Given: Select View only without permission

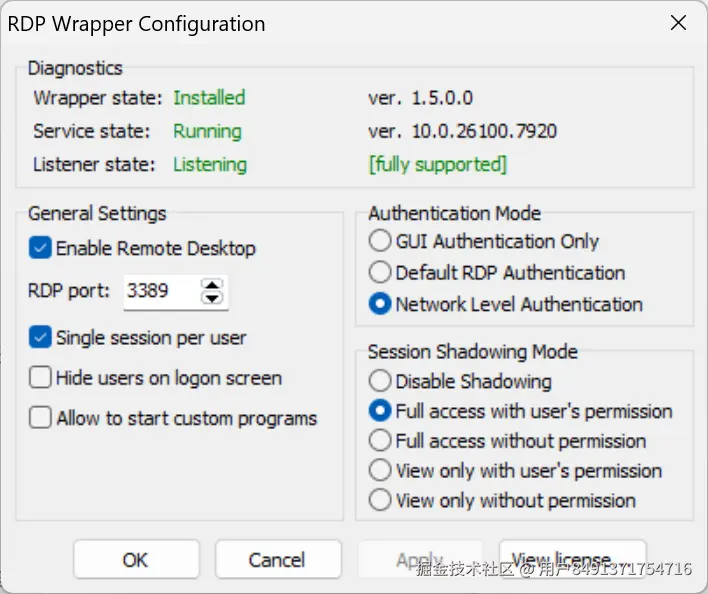Looking at the screenshot, I should [x=380, y=500].
